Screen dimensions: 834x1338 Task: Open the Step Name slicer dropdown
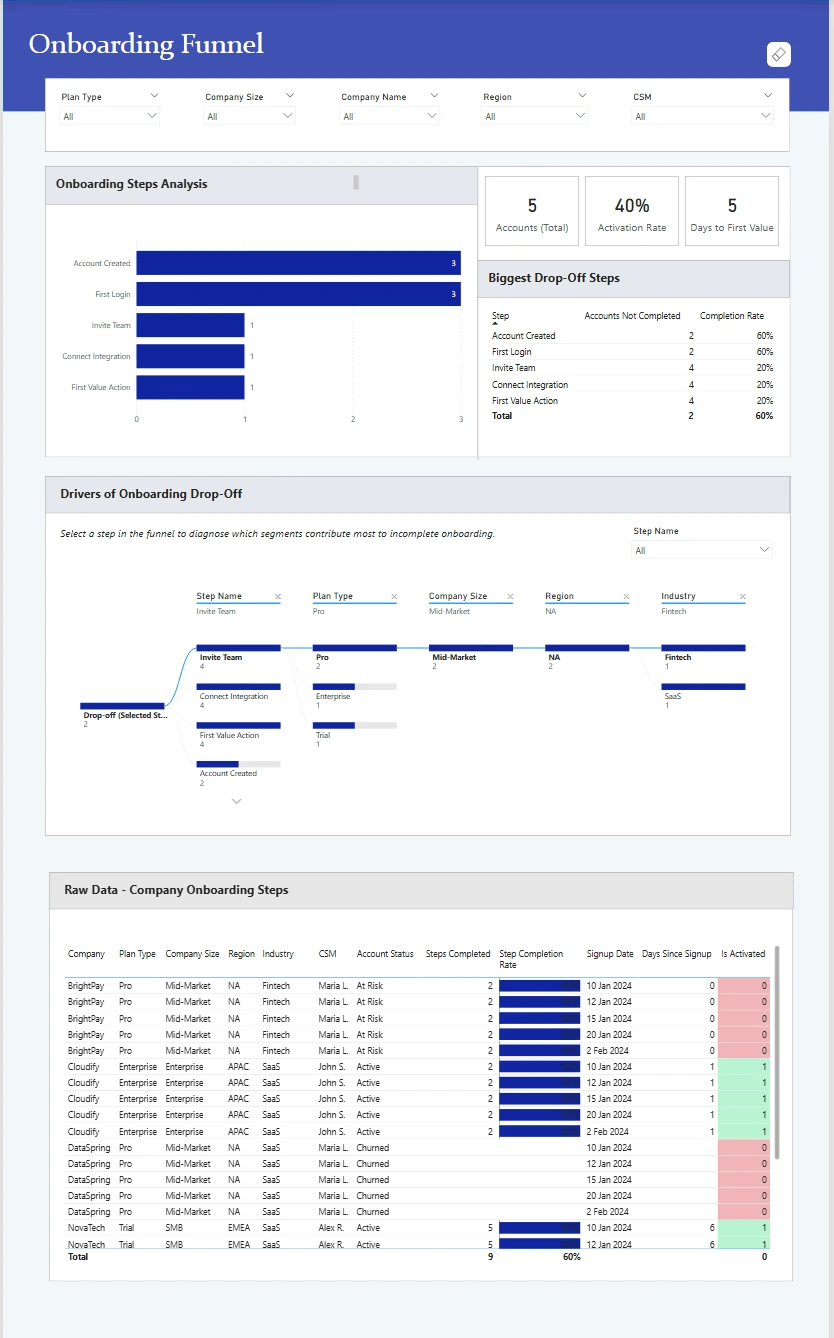pyautogui.click(x=703, y=550)
